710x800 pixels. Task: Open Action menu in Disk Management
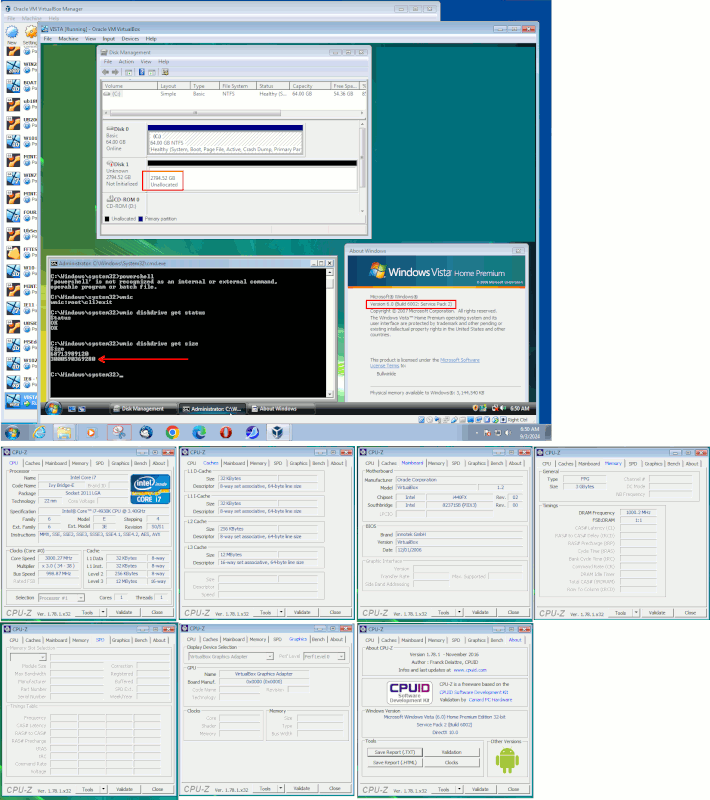click(126, 62)
